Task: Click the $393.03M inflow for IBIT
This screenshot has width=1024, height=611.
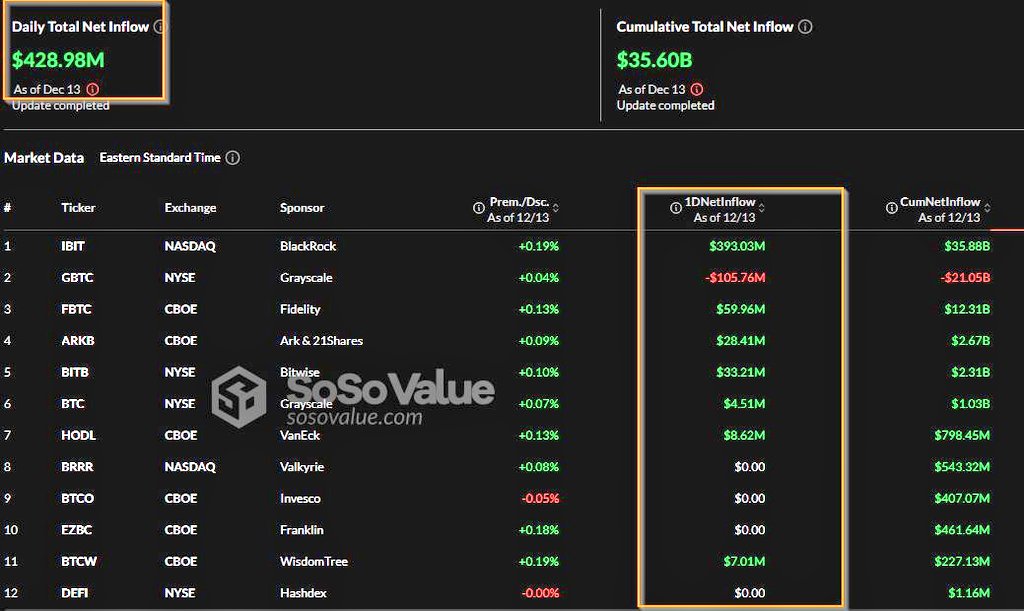Action: [x=737, y=246]
